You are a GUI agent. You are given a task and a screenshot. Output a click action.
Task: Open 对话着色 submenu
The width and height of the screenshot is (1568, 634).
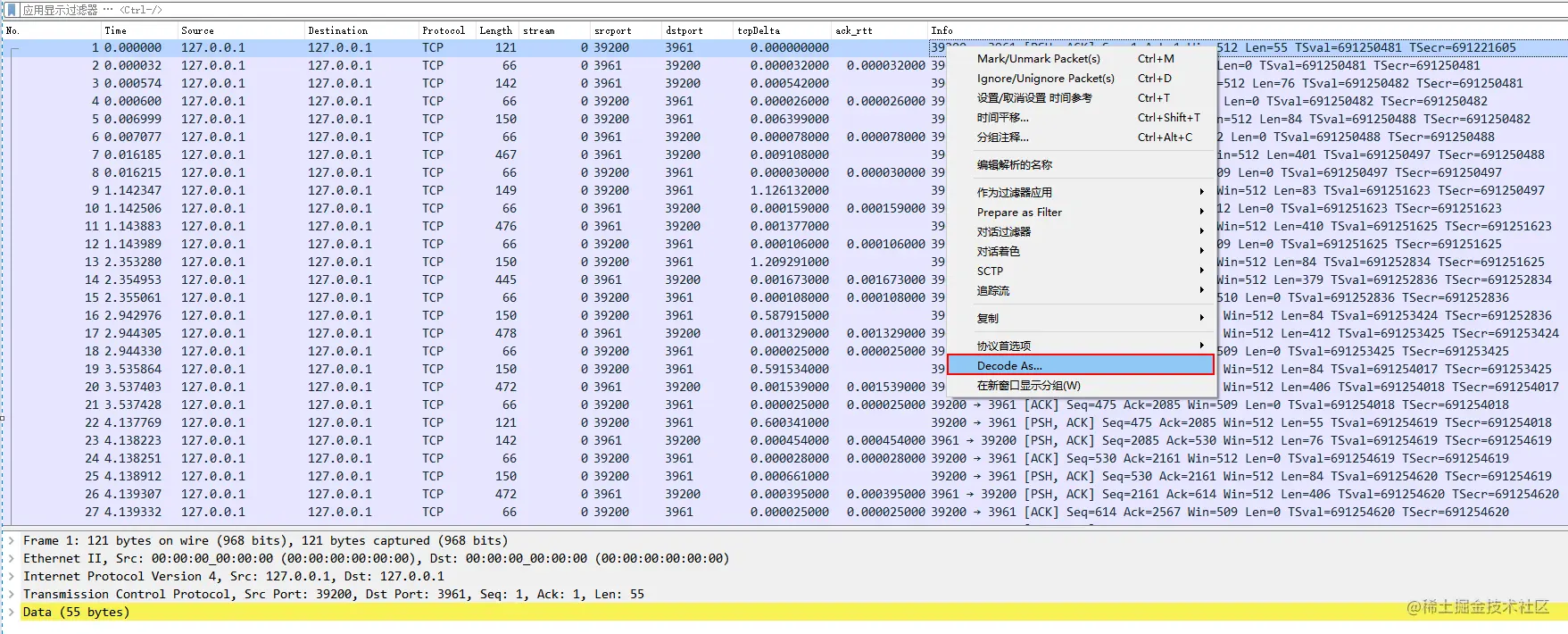point(1081,251)
